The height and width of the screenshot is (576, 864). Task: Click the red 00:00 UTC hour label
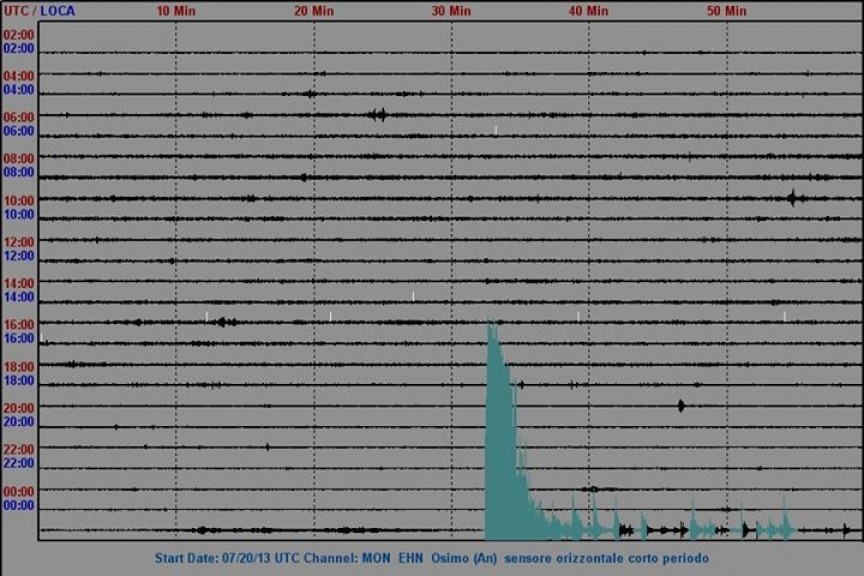tap(19, 492)
